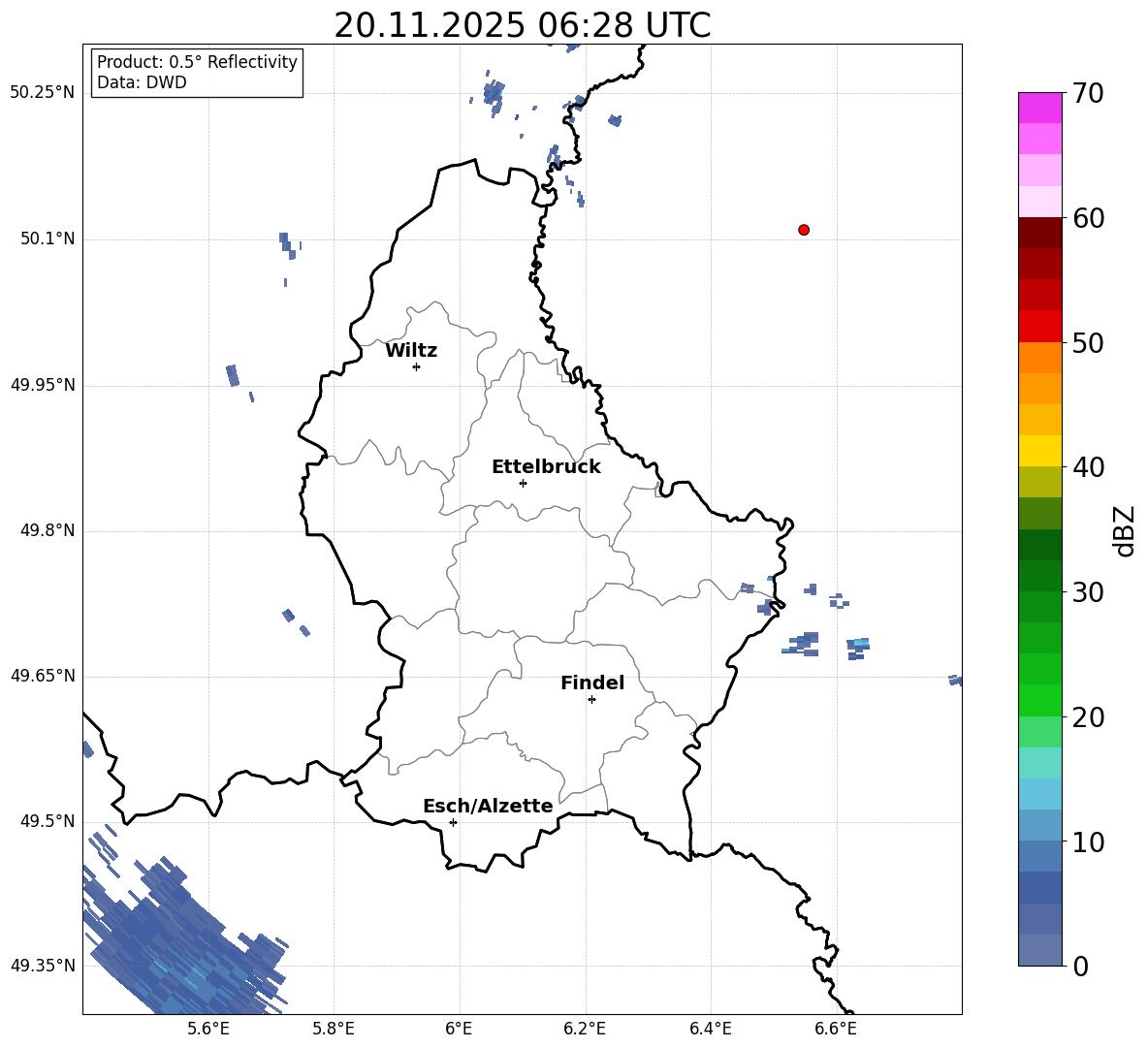Click the Findel city label
Screen dimensions: 1148x1048
(592, 683)
